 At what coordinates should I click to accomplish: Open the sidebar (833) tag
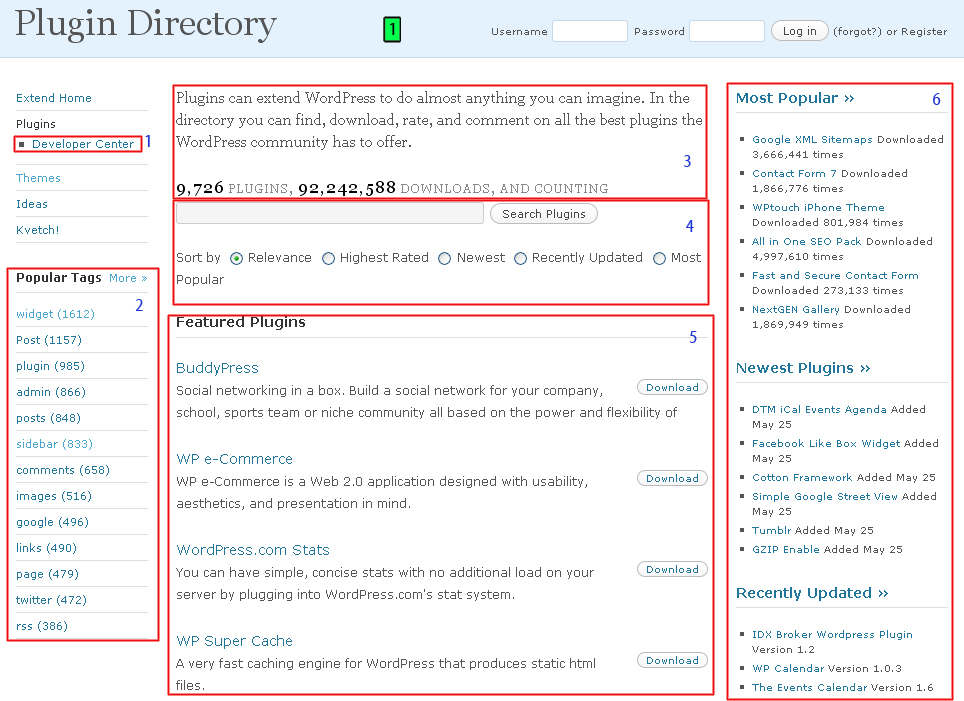54,444
